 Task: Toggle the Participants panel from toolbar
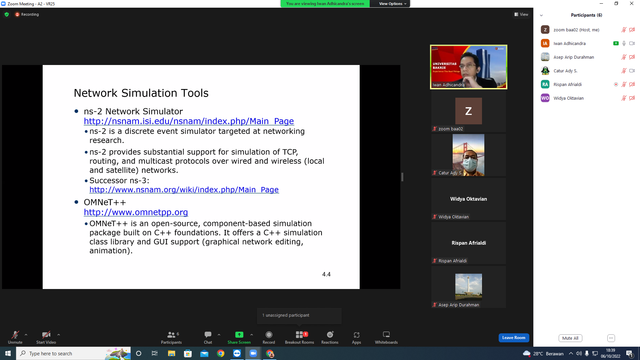click(171, 337)
